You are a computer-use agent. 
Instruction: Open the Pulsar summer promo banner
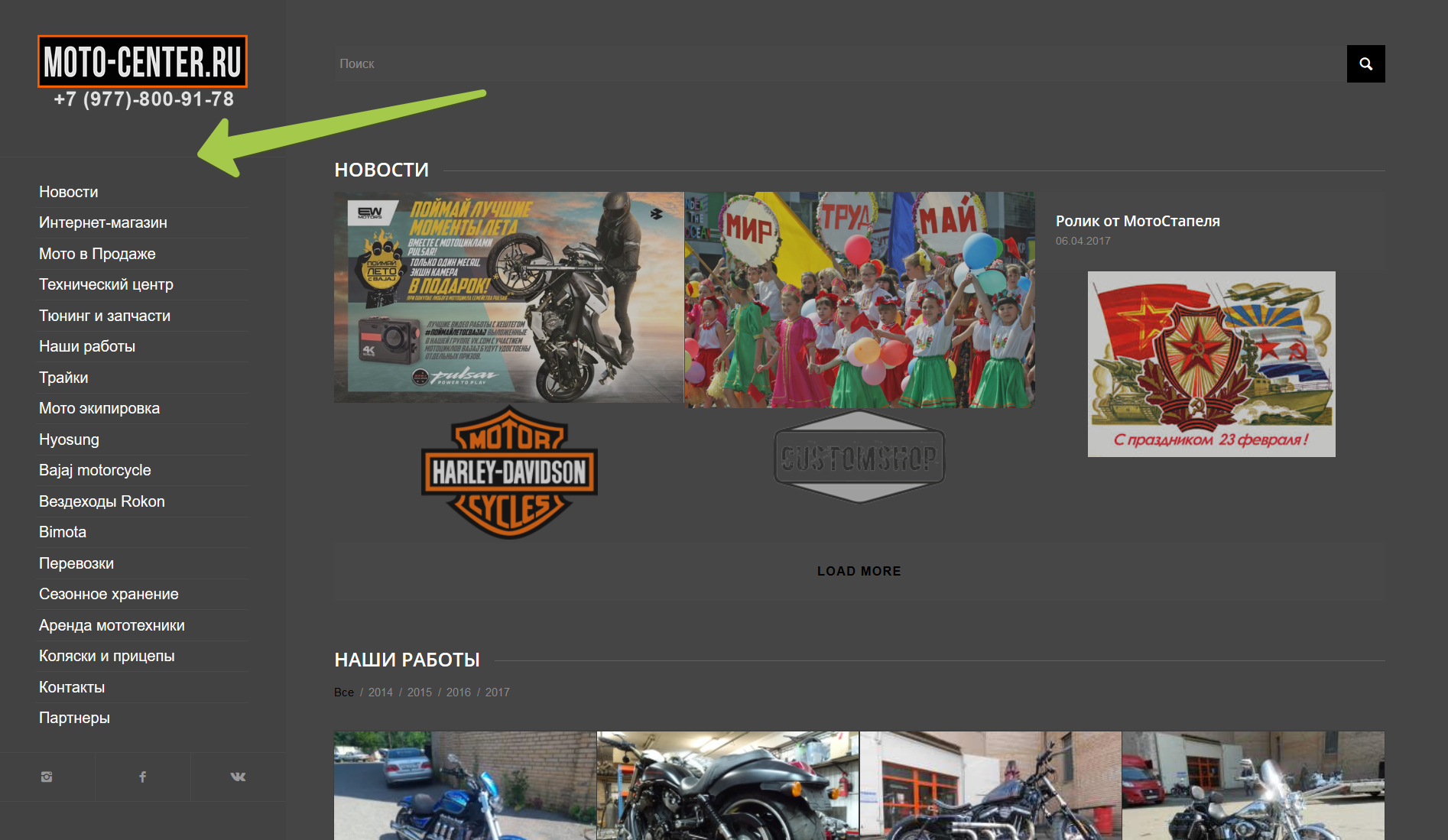click(509, 297)
